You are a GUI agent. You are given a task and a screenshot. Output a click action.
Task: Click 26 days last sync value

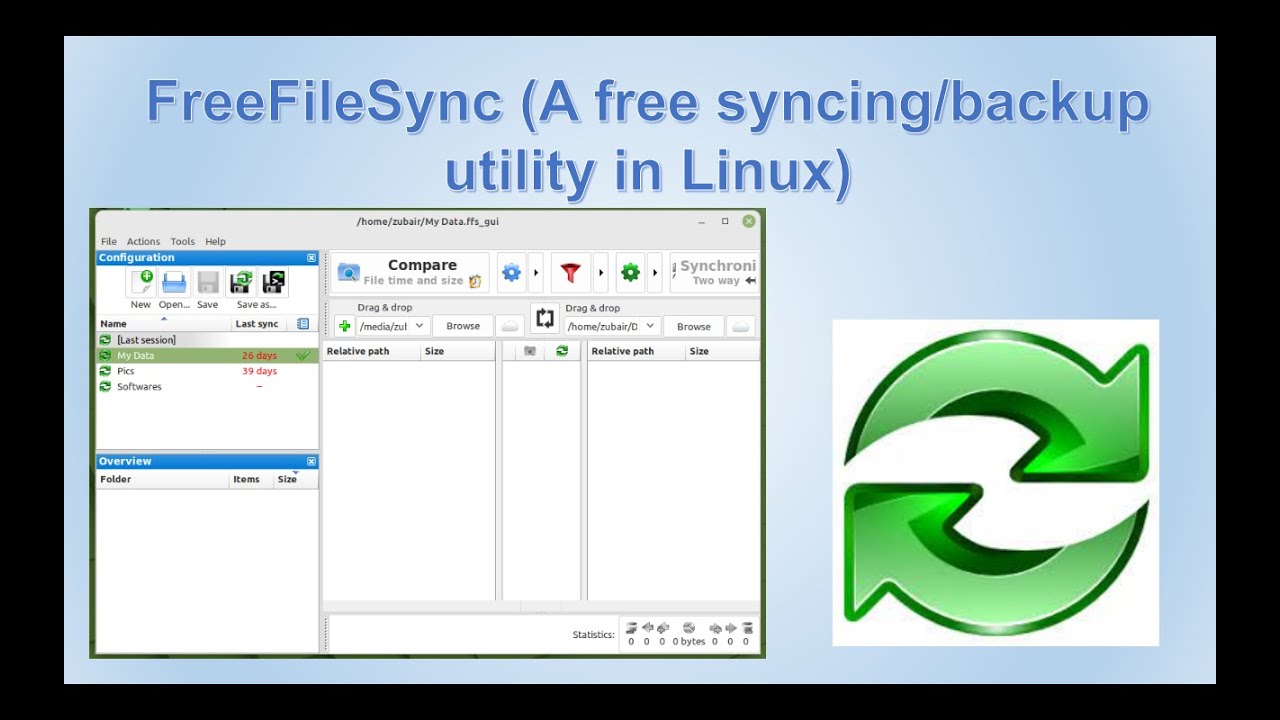tap(259, 355)
